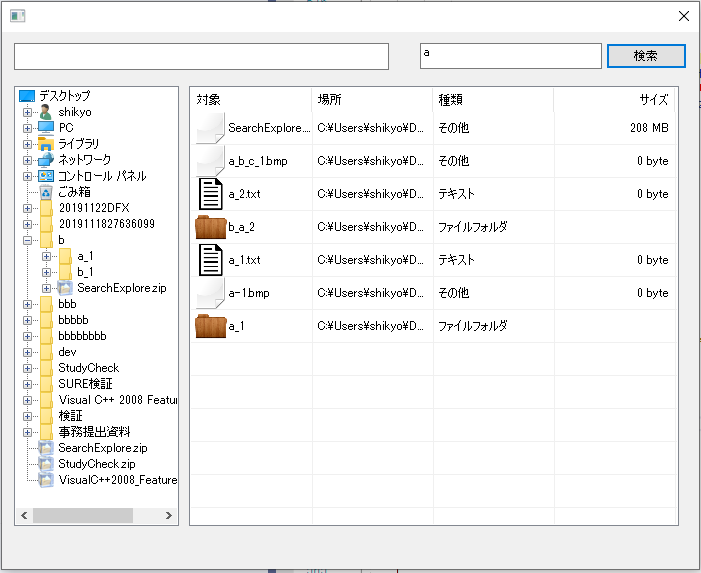The image size is (701, 573).
Task: Expand the a_1 subfolder node
Action: (x=46, y=257)
